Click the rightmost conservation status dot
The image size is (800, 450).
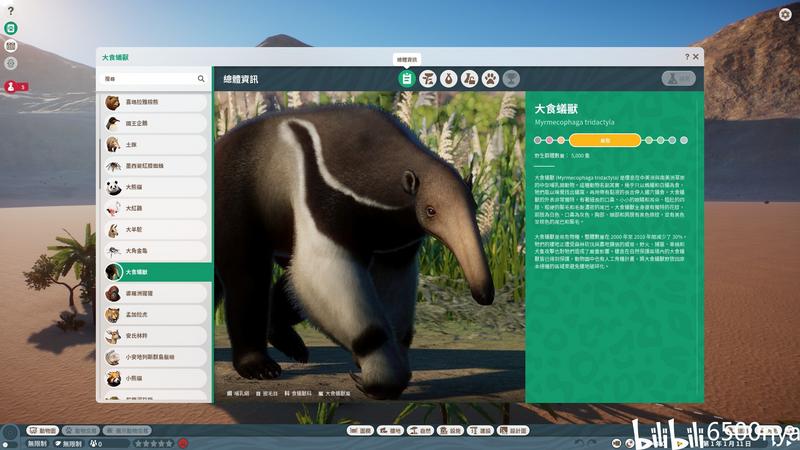pyautogui.click(x=684, y=140)
